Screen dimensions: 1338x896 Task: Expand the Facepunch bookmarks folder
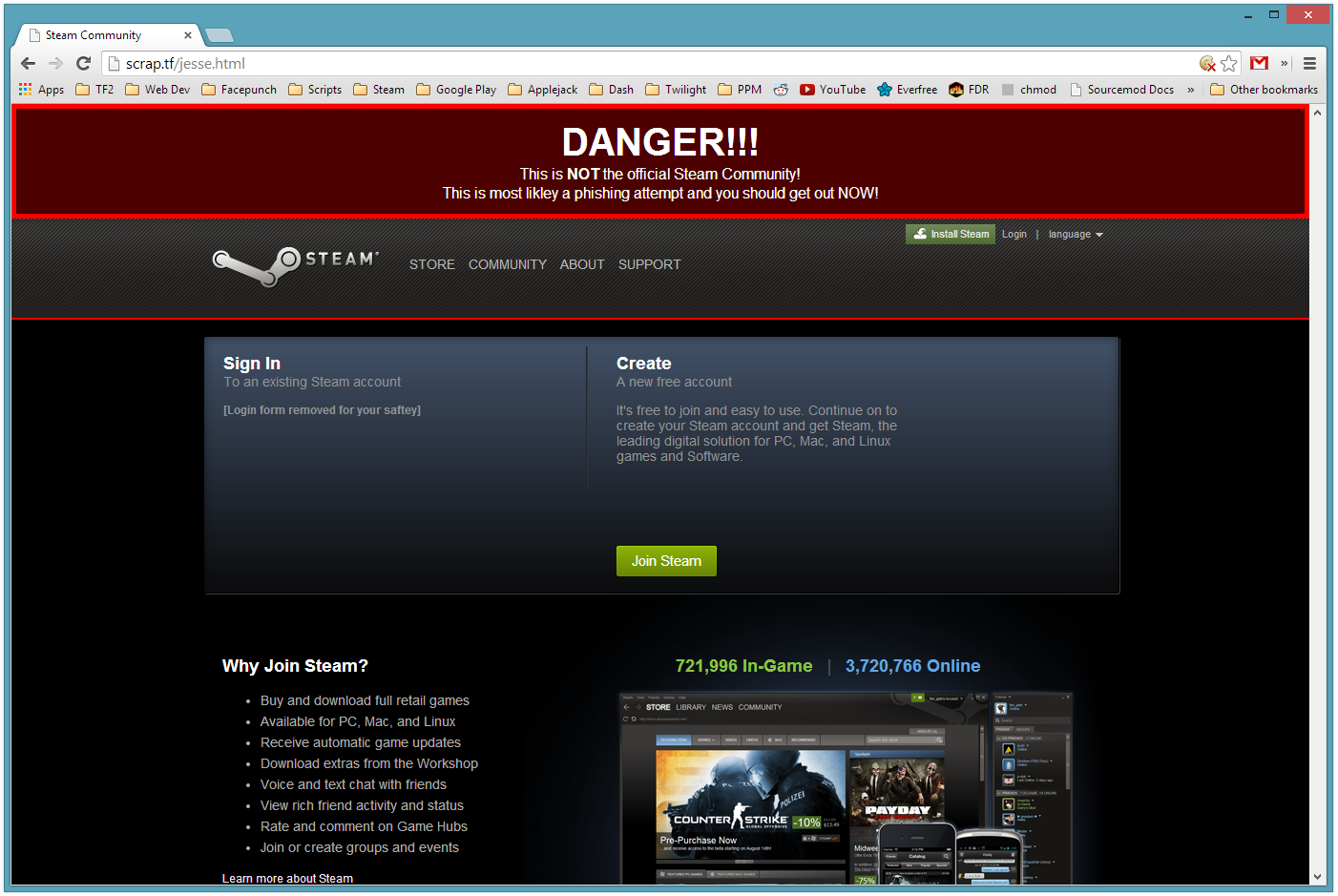239,90
